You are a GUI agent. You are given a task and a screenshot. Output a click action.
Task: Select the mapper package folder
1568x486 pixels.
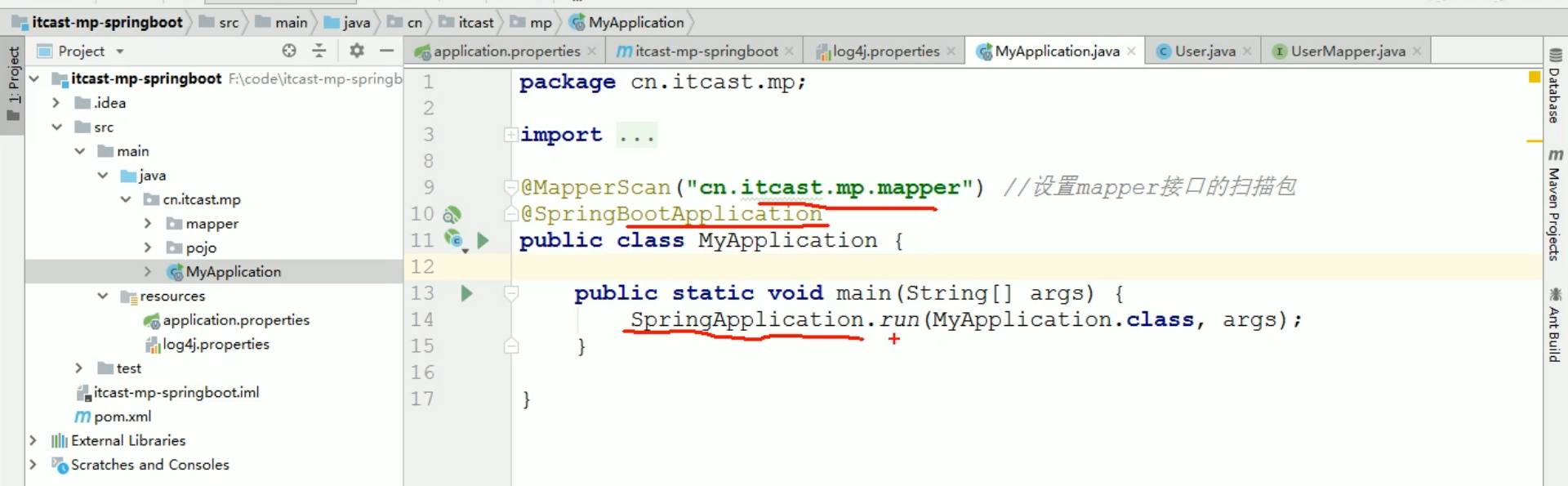(x=203, y=224)
